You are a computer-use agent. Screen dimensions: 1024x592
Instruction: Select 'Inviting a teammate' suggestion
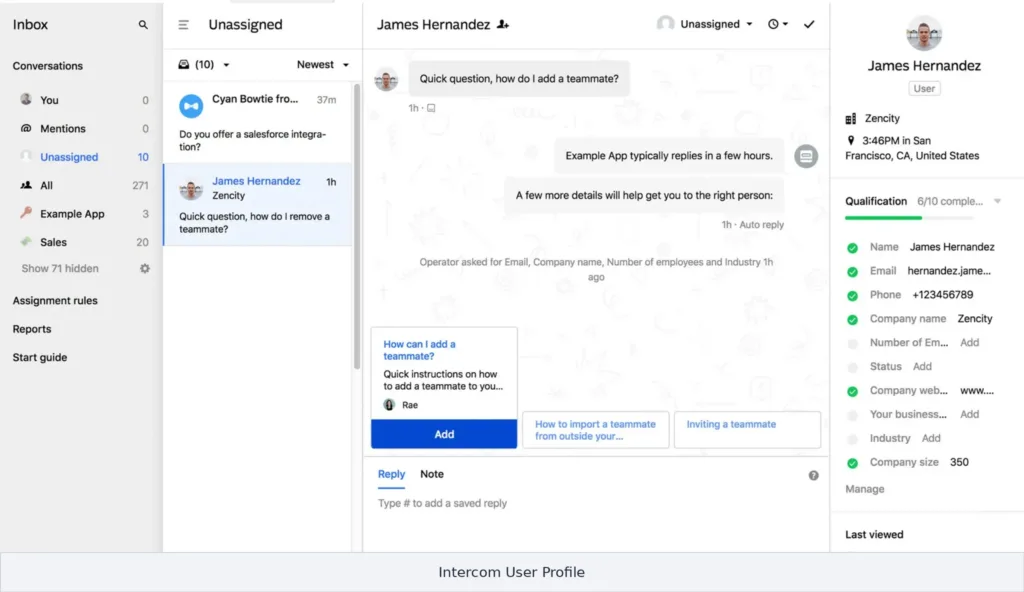747,430
